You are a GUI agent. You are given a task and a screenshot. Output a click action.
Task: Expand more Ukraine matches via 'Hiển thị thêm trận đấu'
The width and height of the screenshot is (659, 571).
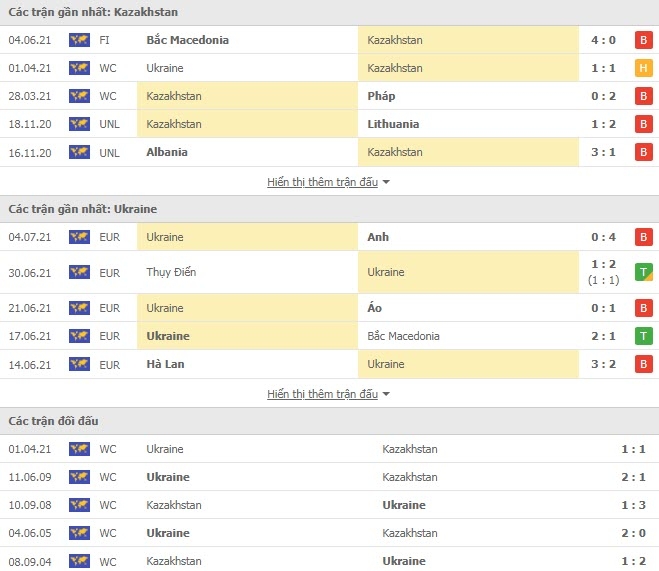(x=328, y=394)
